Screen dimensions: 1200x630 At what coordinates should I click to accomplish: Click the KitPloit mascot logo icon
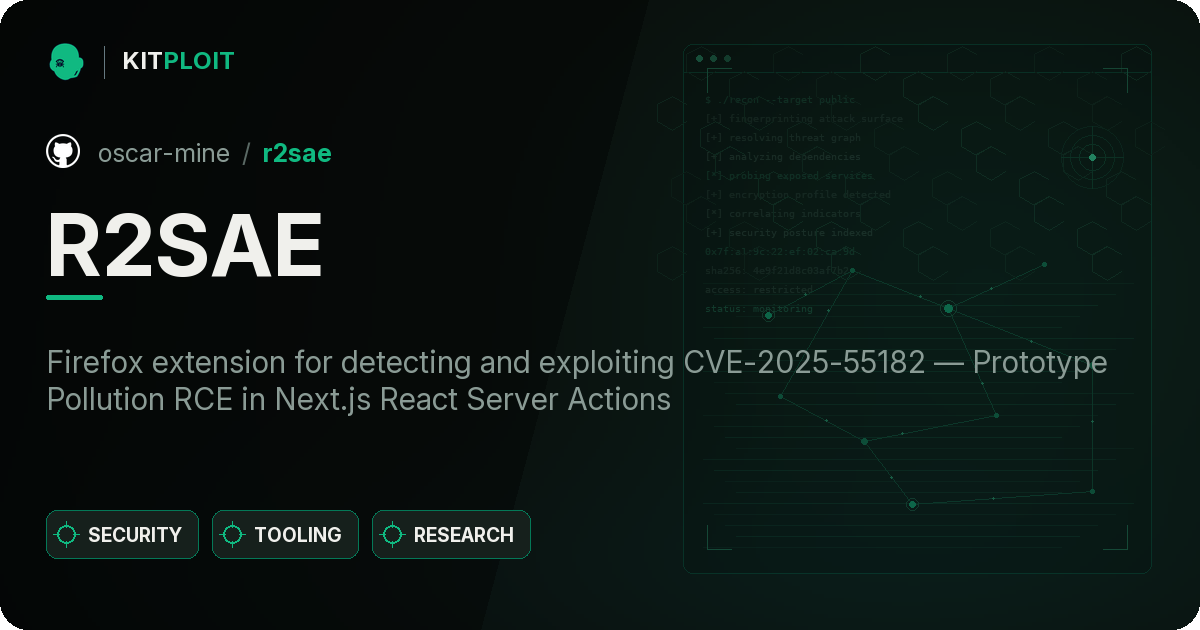coord(66,61)
